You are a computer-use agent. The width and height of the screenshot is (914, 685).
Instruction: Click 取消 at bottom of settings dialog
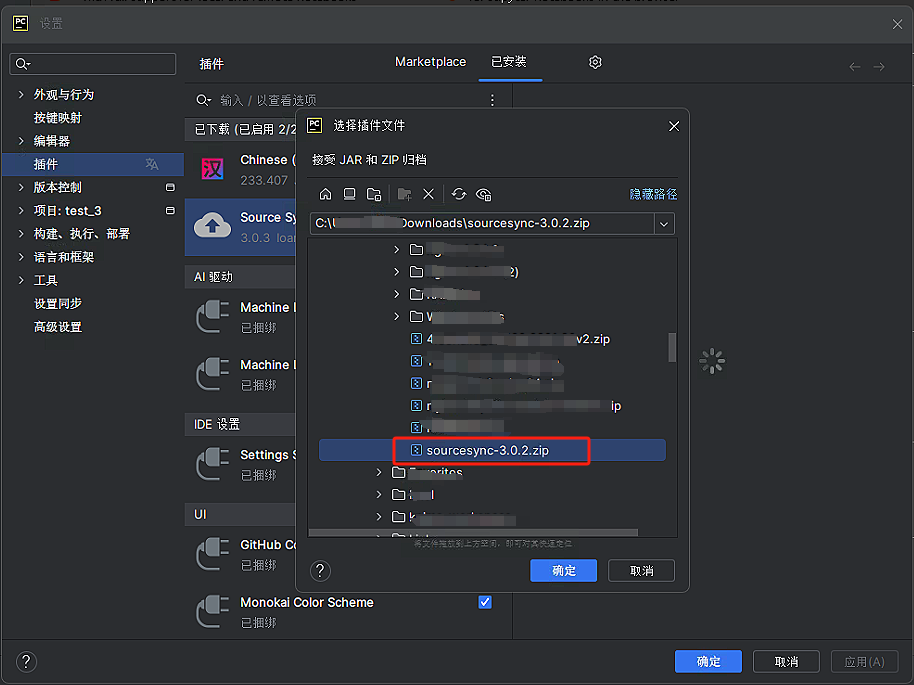pyautogui.click(x=786, y=662)
